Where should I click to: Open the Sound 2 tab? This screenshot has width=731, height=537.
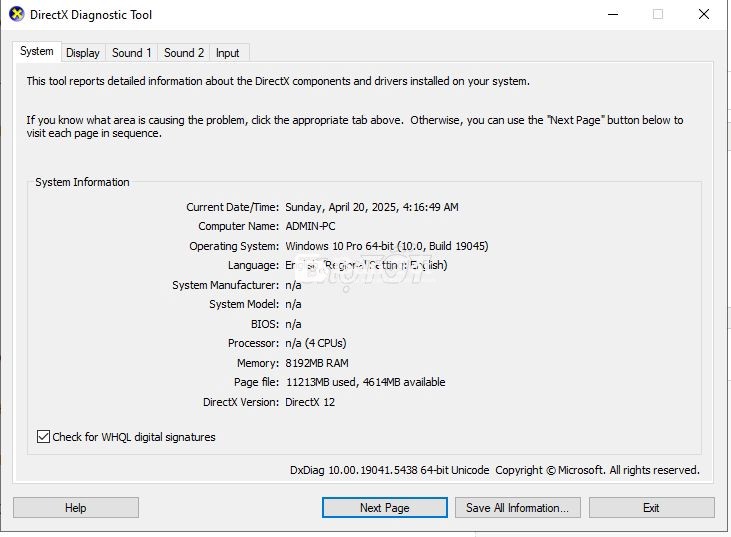[x=184, y=53]
